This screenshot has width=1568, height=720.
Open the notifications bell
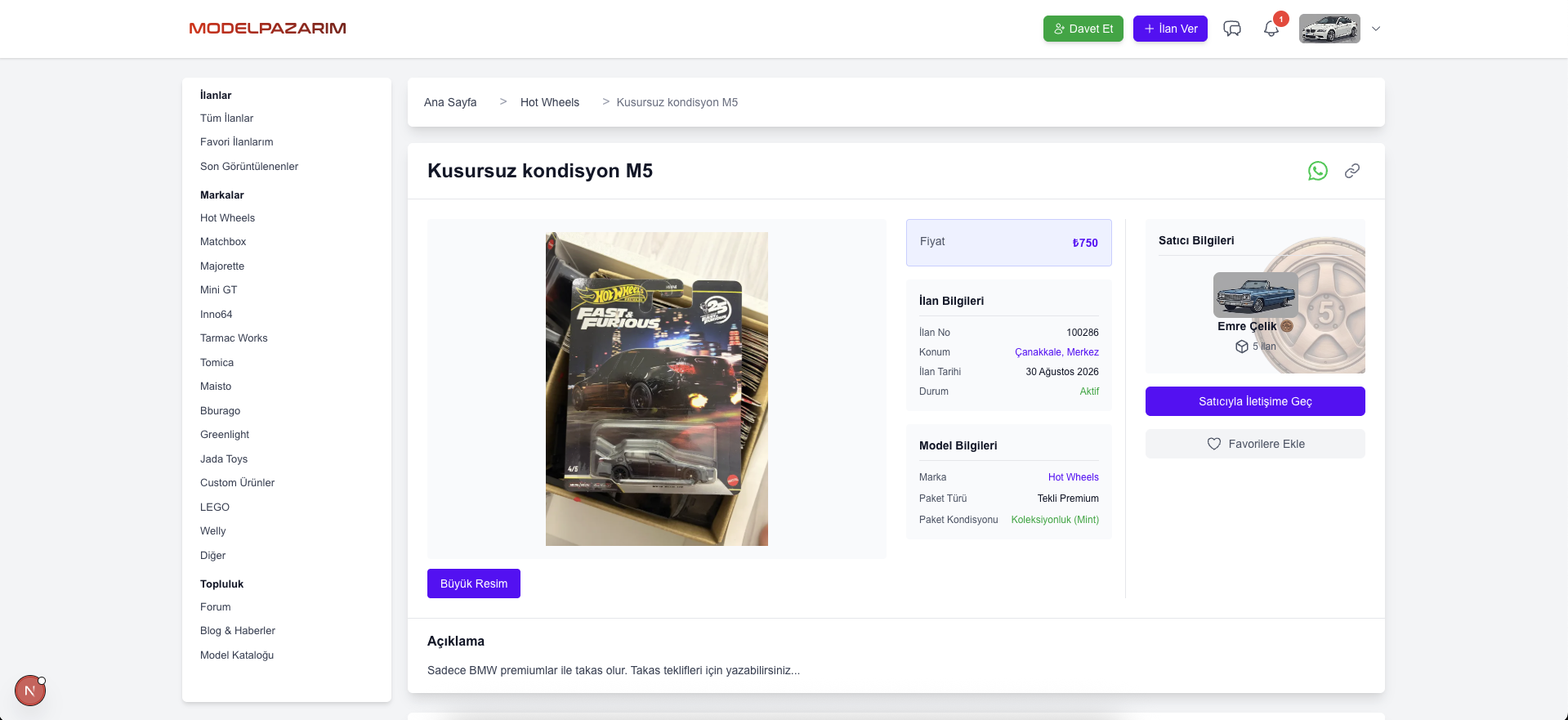1271,29
